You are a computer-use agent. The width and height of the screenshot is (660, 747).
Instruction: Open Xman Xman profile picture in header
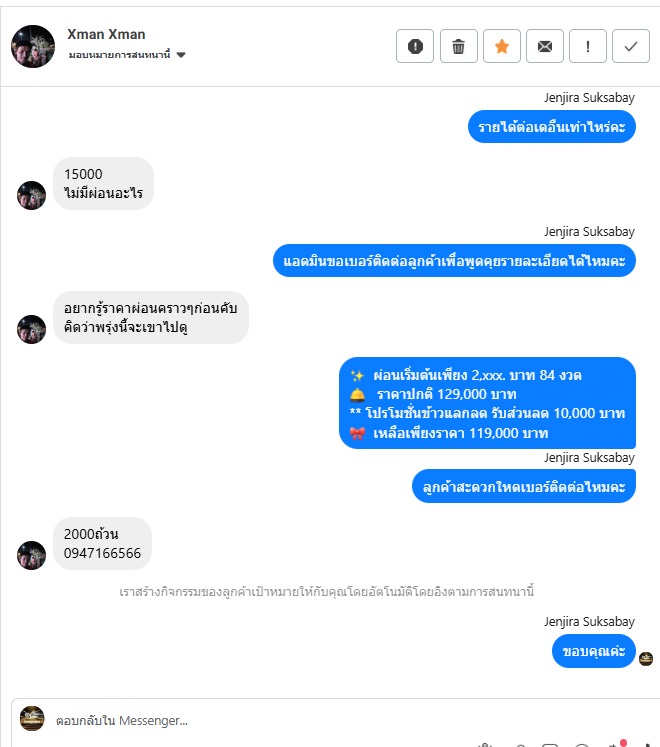33,46
